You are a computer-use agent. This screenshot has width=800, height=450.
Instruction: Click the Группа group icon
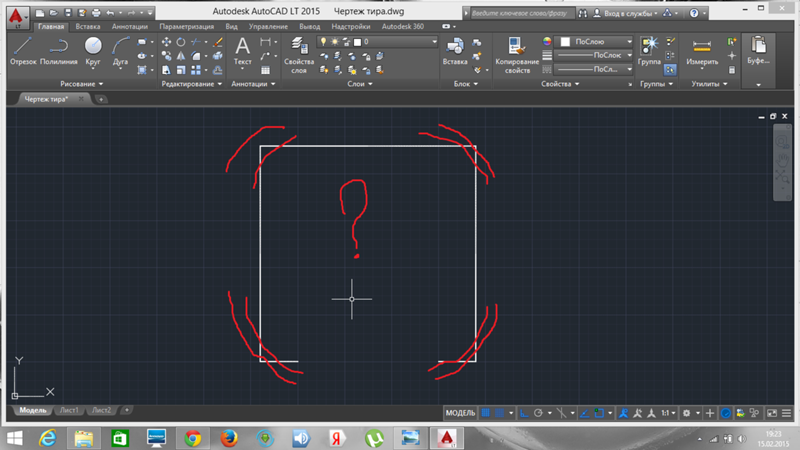click(649, 51)
